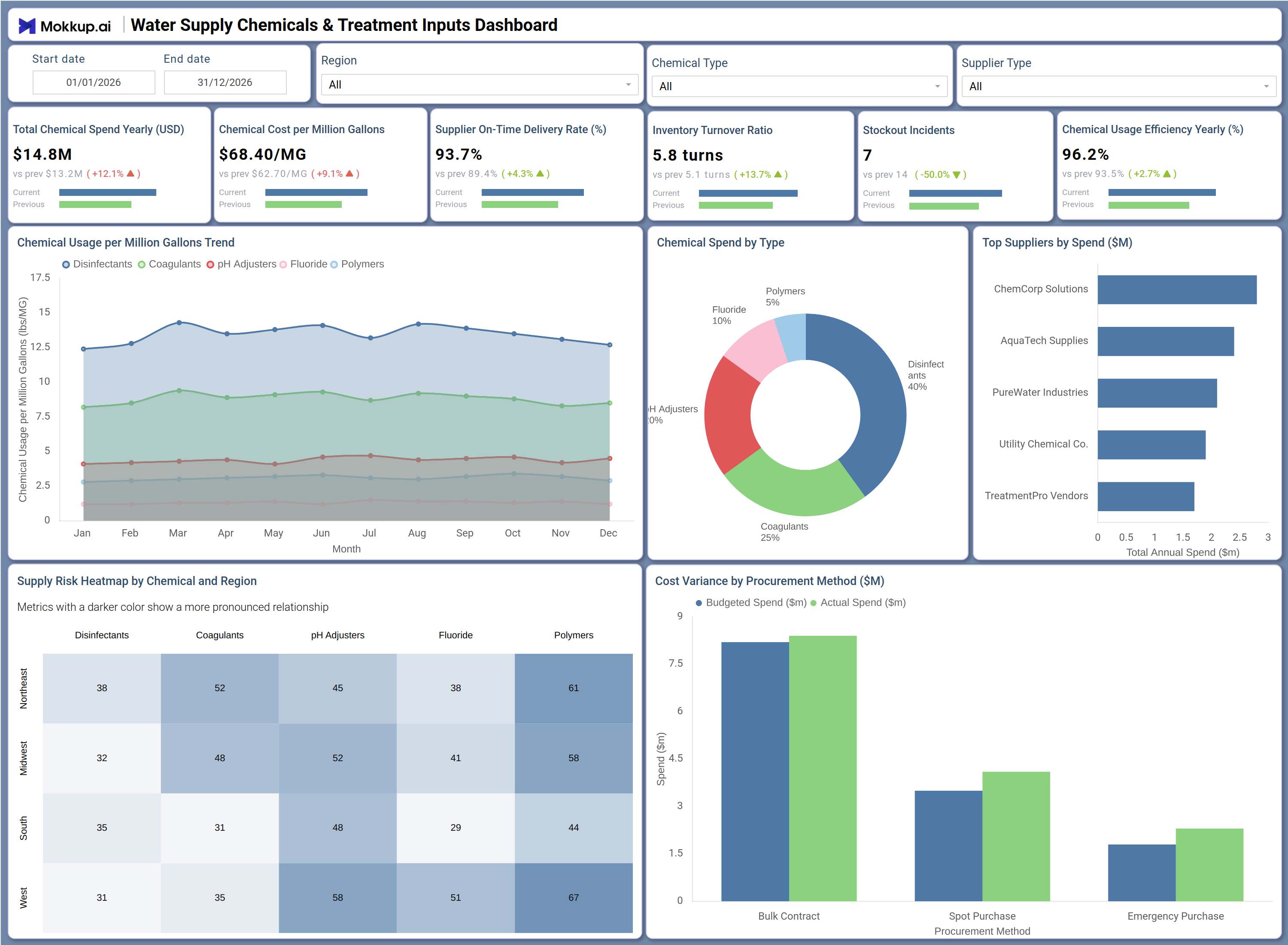Viewport: 1288px width, 945px height.
Task: Click green up arrow on Usage Efficiency card
Action: tap(1167, 174)
